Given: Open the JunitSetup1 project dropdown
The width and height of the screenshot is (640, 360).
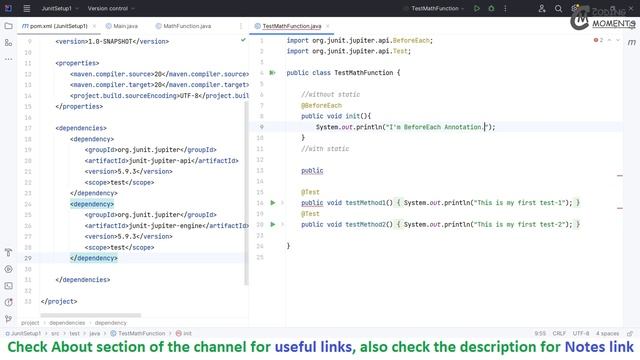Looking at the screenshot, I should (x=60, y=8).
